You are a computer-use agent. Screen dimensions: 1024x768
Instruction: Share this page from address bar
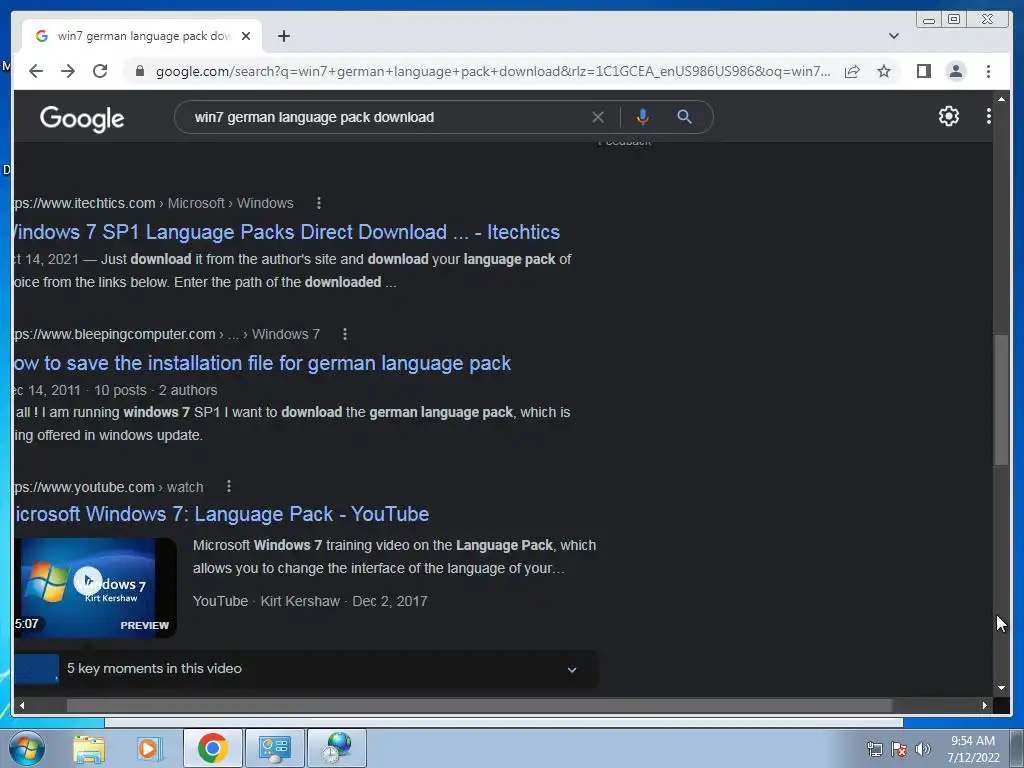(x=852, y=71)
